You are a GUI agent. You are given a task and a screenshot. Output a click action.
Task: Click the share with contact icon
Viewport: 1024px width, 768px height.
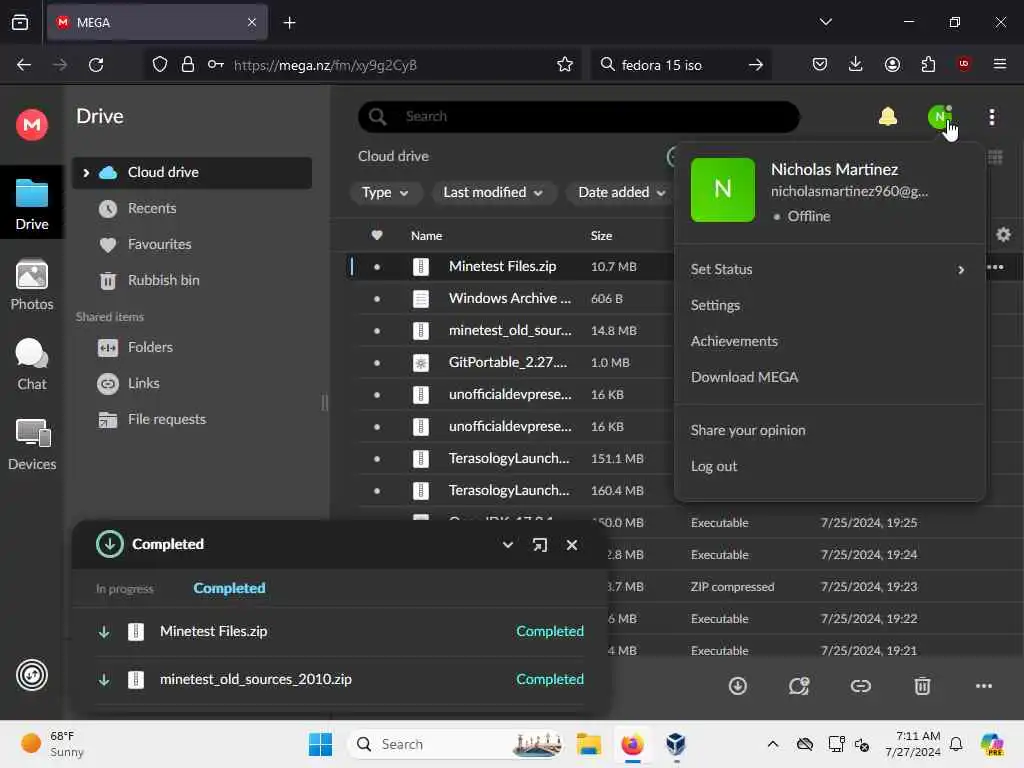pos(799,686)
